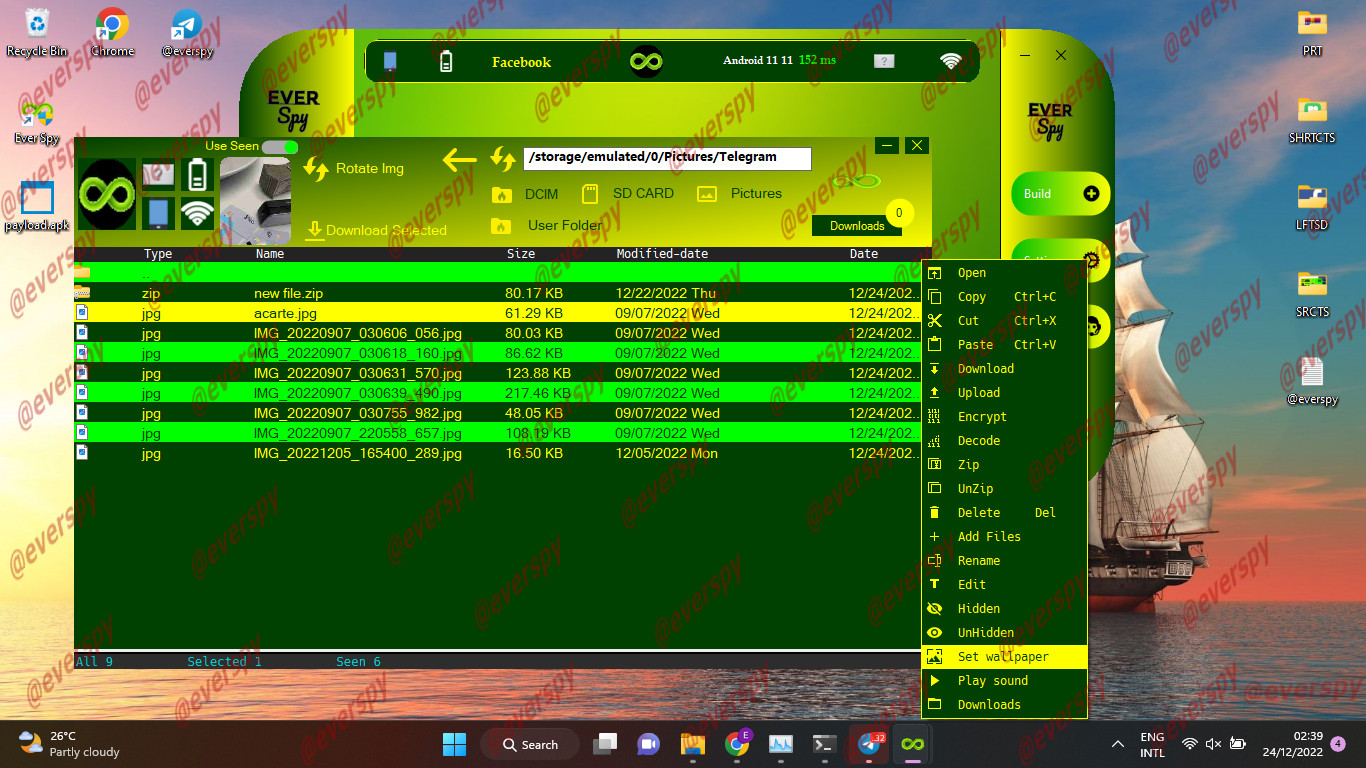Open Chrome from the taskbar

point(737,744)
